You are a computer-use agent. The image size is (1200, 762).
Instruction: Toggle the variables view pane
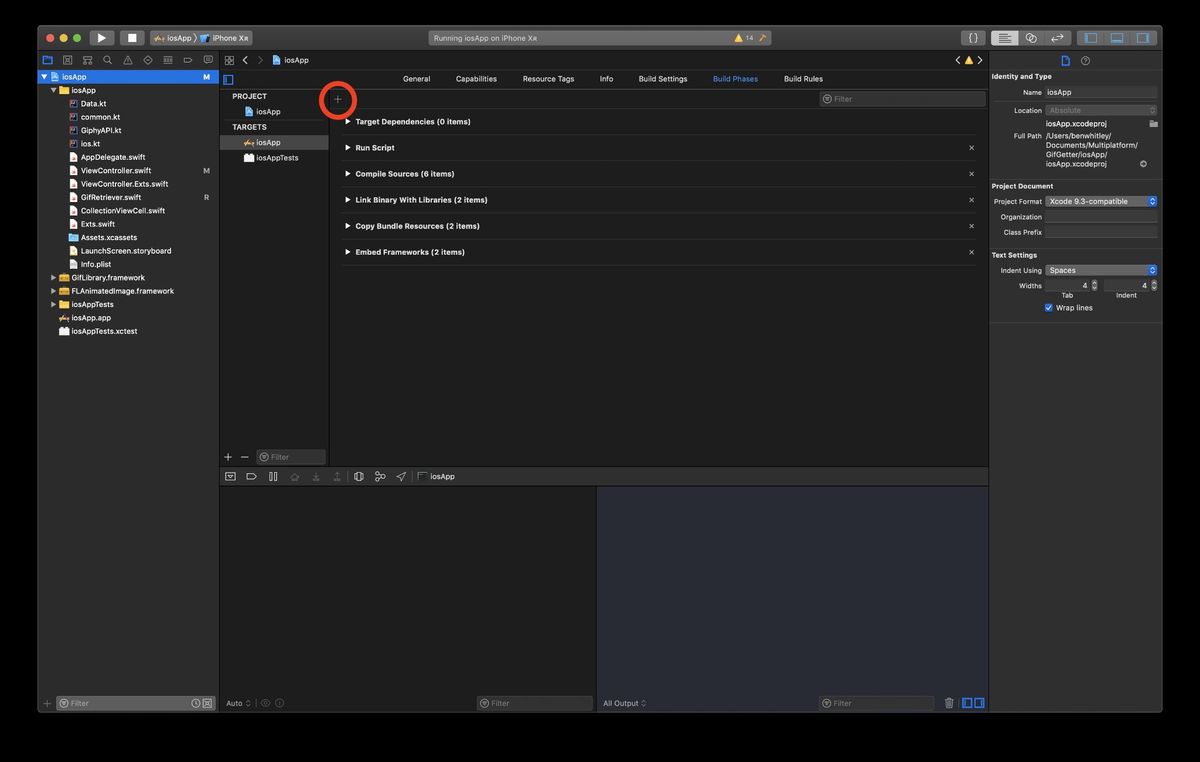coord(967,703)
